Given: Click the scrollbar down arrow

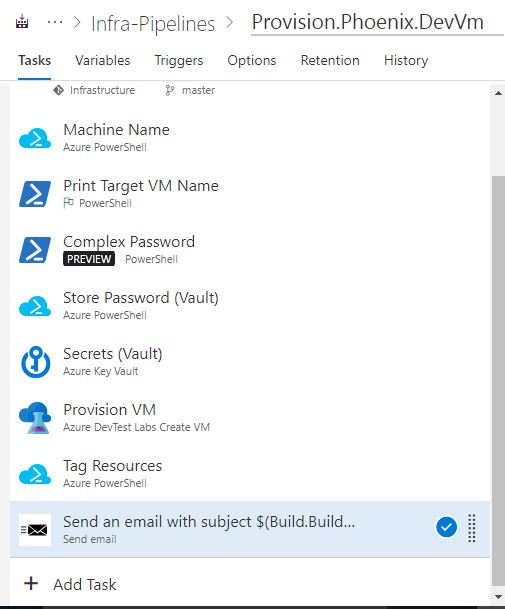Looking at the screenshot, I should click(498, 597).
